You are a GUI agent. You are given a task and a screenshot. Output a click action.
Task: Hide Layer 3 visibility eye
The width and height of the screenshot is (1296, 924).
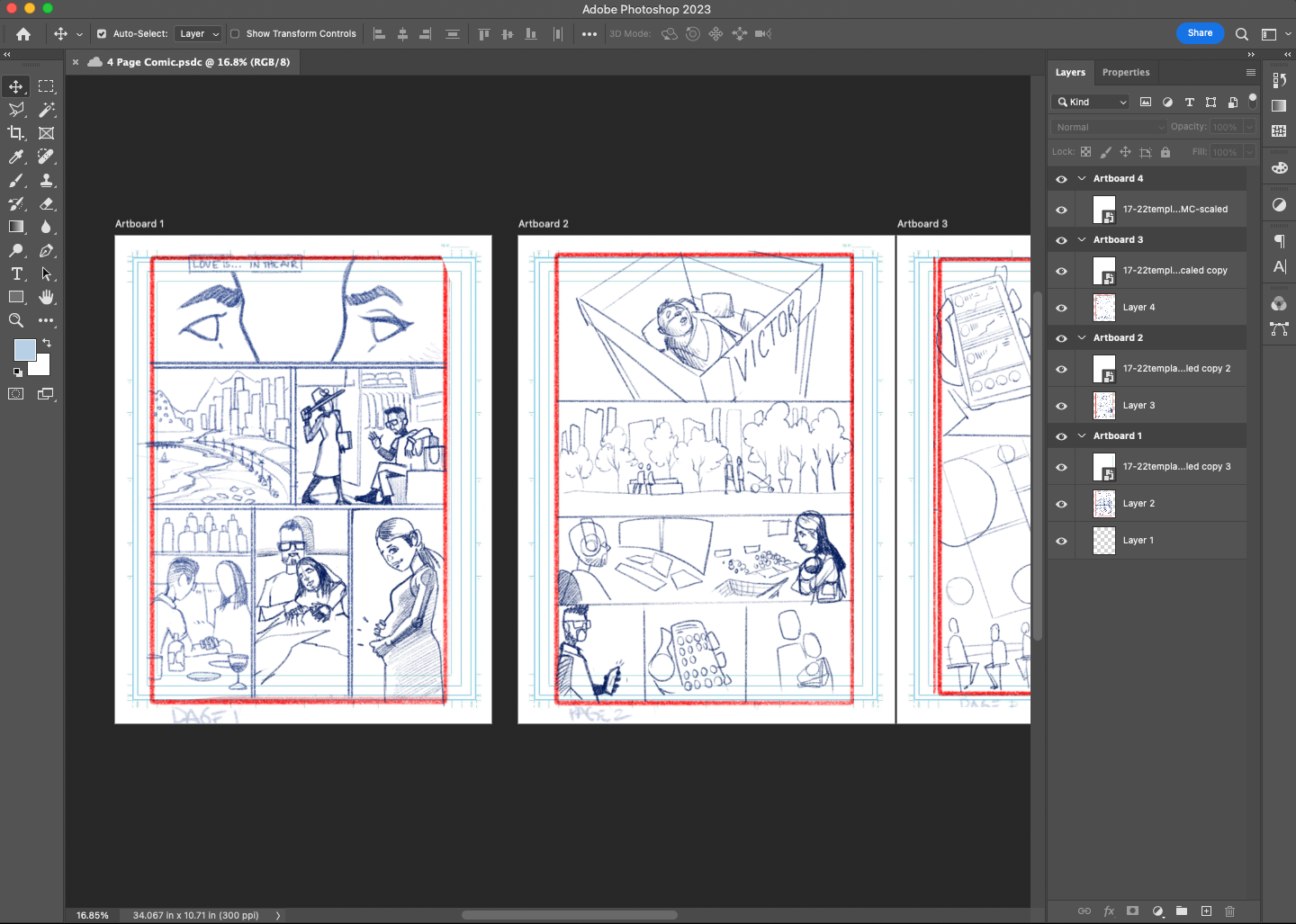point(1062,406)
